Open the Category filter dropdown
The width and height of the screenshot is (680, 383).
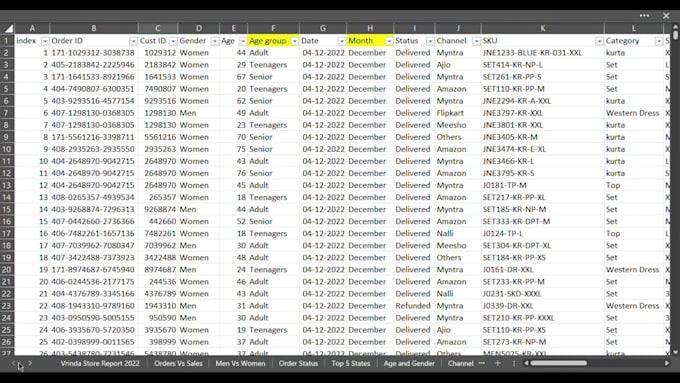click(659, 41)
